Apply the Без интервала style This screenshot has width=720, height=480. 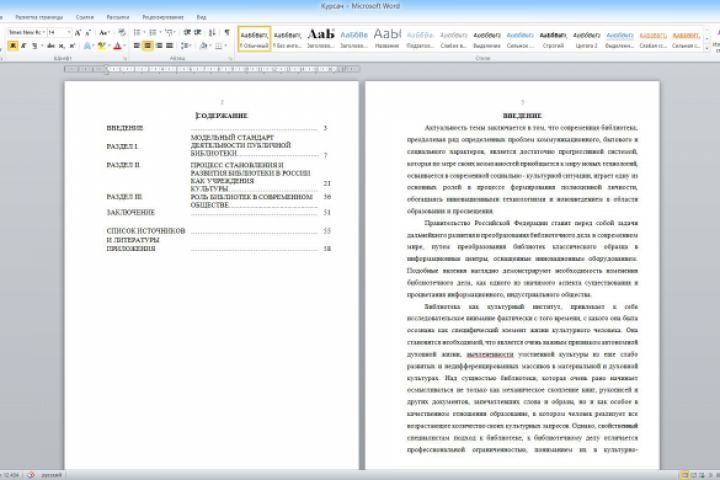pyautogui.click(x=287, y=39)
